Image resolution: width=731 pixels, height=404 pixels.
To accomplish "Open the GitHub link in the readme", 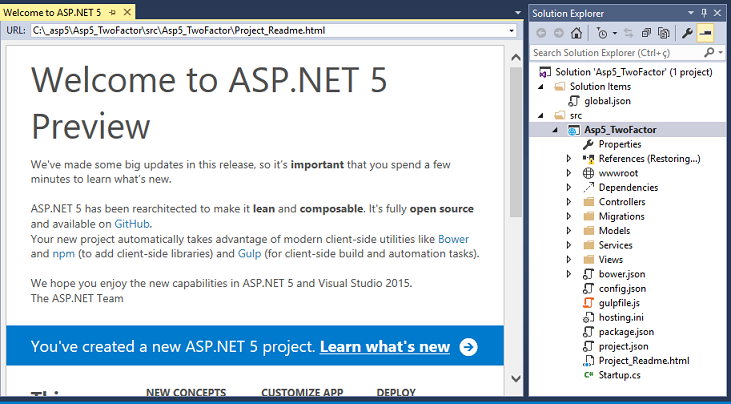I will pos(132,224).
